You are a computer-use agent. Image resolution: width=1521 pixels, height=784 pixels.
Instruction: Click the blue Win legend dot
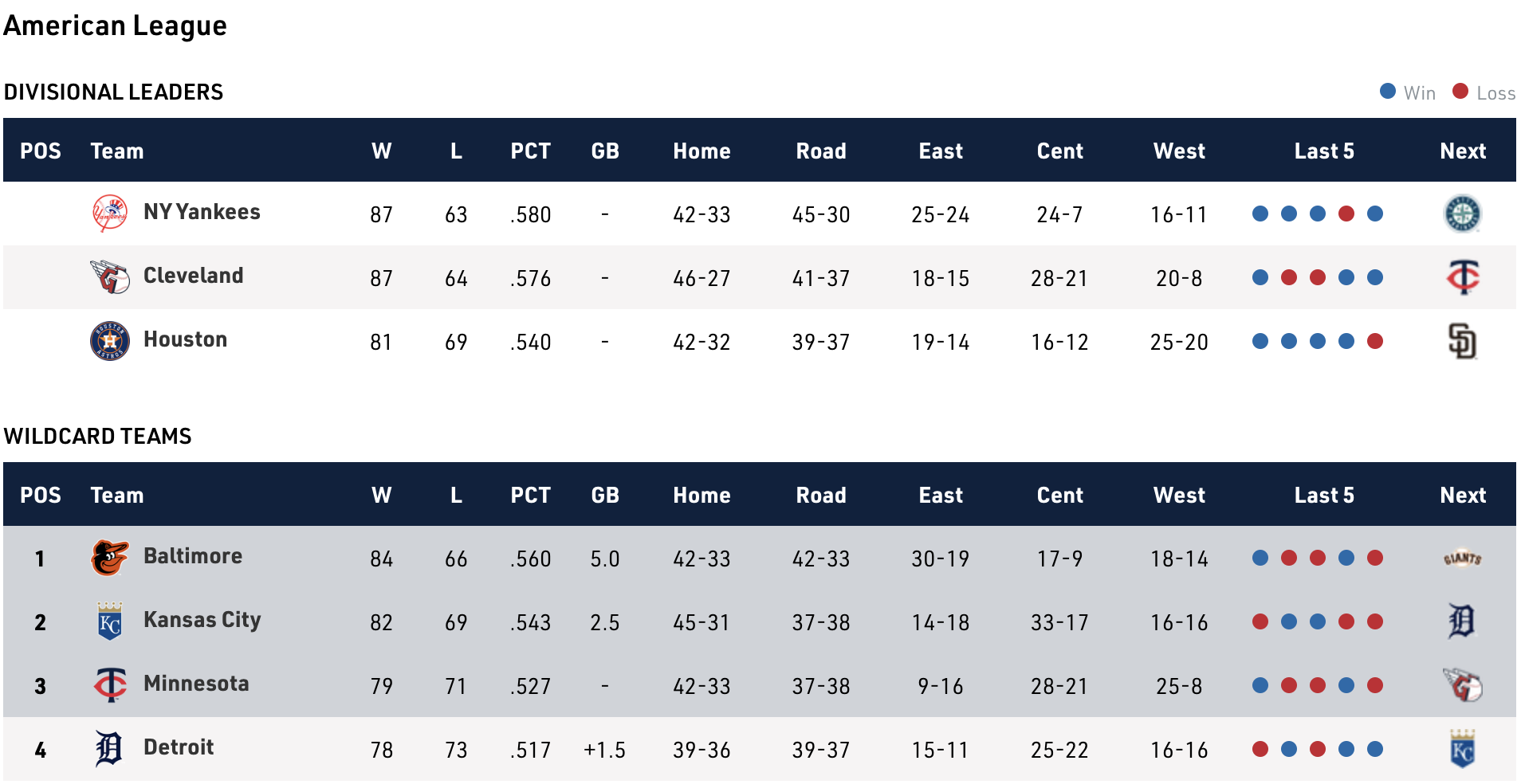(1388, 92)
